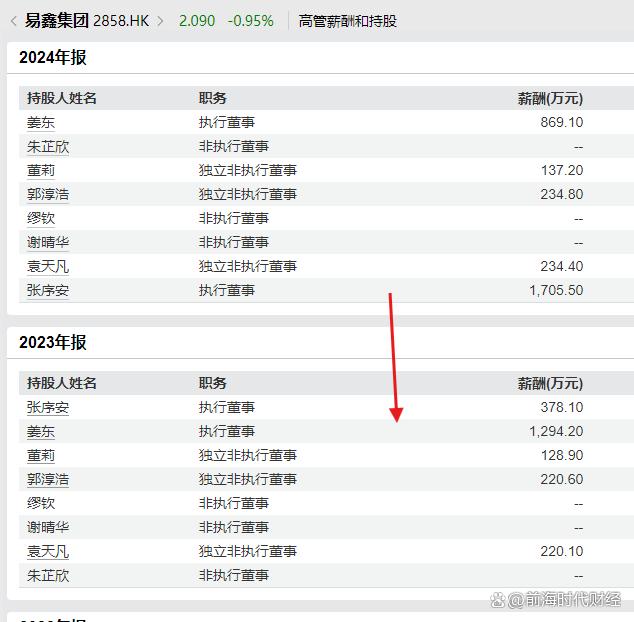Go to previous stock with left chevron
Image resolution: width=634 pixels, height=622 pixels.
(14, 21)
